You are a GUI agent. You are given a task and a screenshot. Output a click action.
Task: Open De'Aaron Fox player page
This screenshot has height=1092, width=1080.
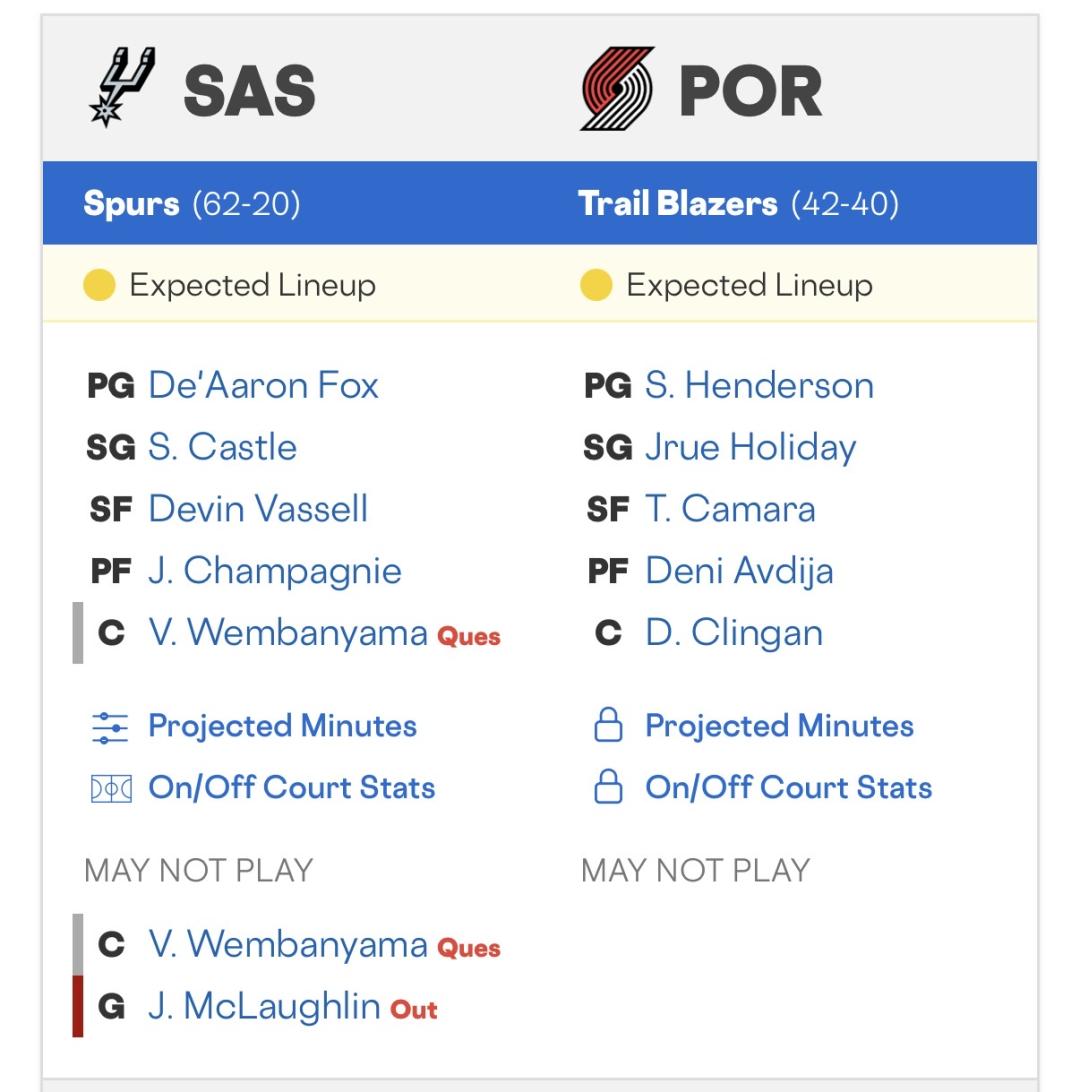click(x=263, y=385)
